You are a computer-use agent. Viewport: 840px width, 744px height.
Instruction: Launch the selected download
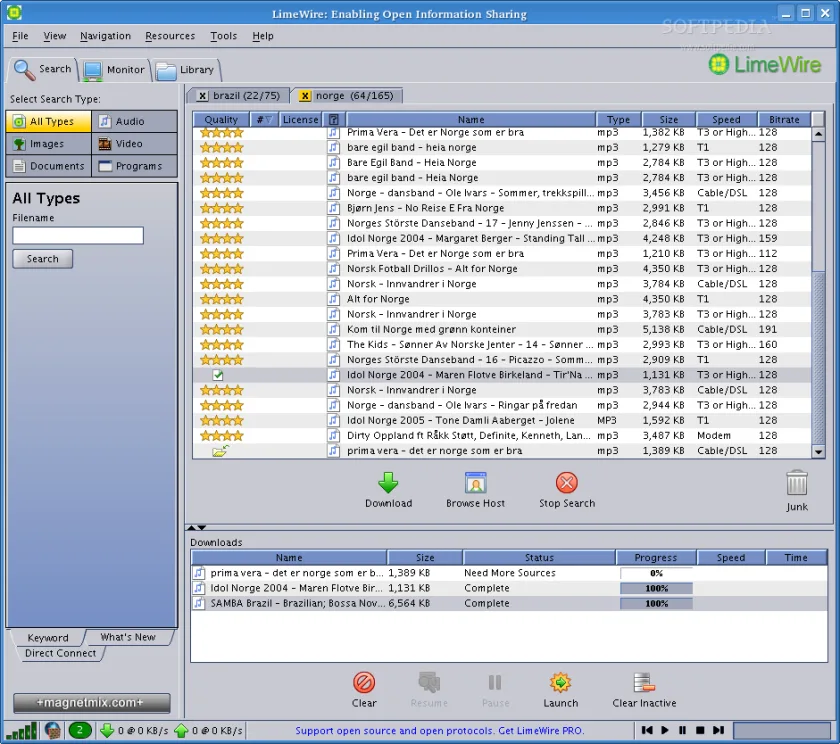[x=560, y=690]
